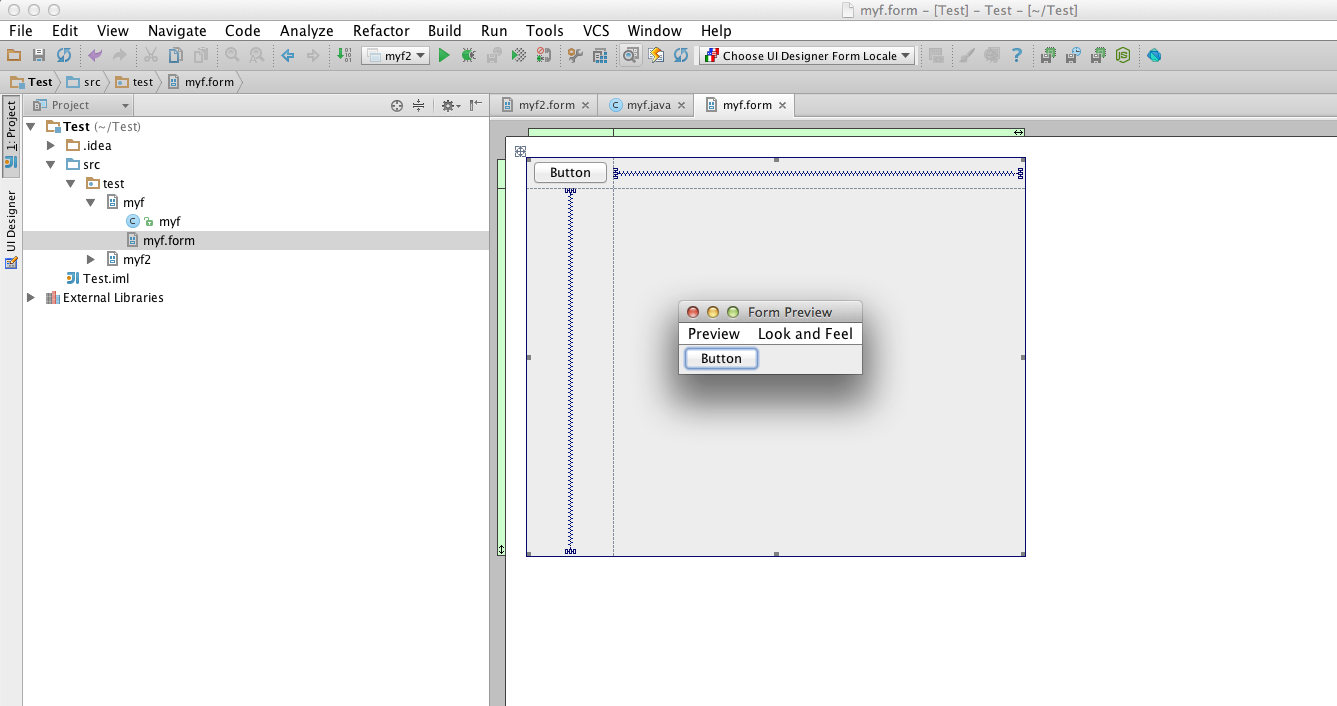Click Button in the Form Preview window
Image resolution: width=1337 pixels, height=706 pixels.
coord(721,359)
